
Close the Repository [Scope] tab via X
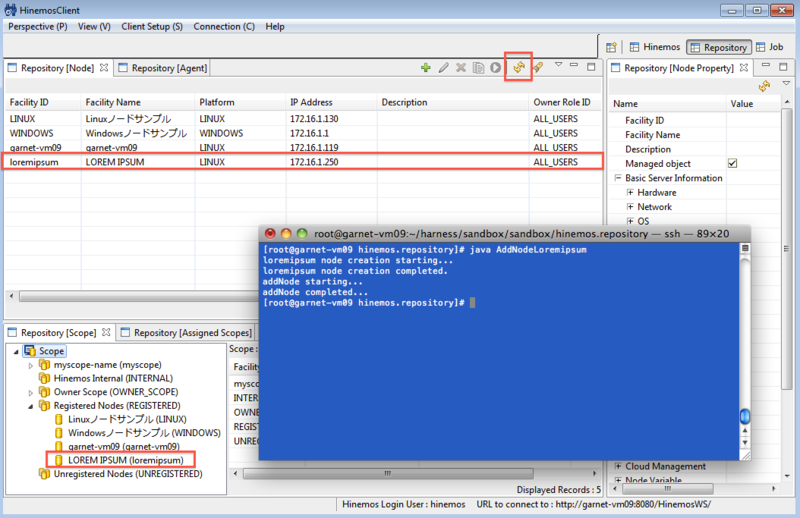pyautogui.click(x=106, y=332)
